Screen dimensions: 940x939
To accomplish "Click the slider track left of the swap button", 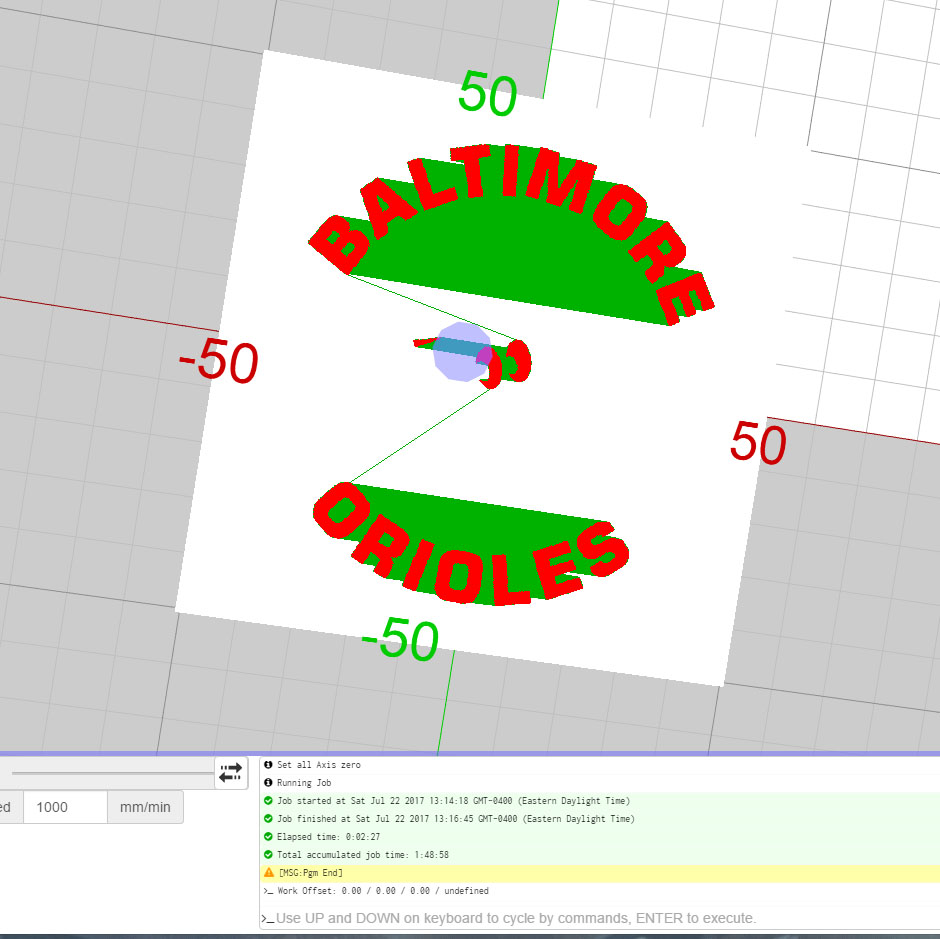I will click(112, 773).
